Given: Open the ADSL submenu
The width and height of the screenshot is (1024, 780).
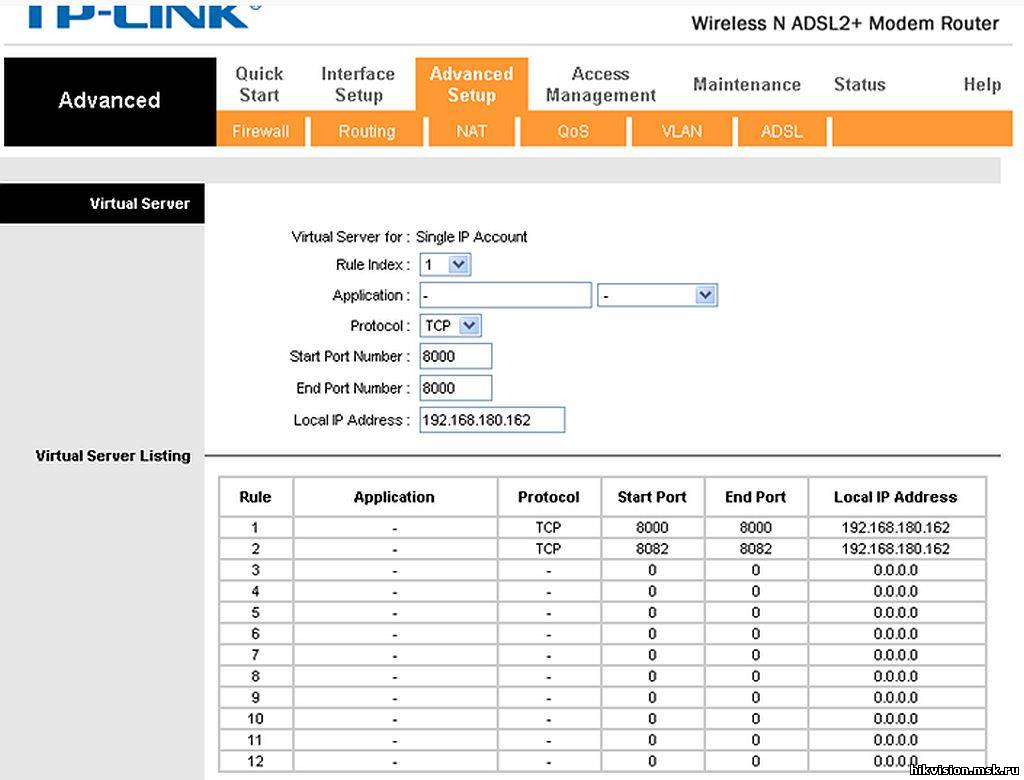Looking at the screenshot, I should pyautogui.click(x=782, y=131).
